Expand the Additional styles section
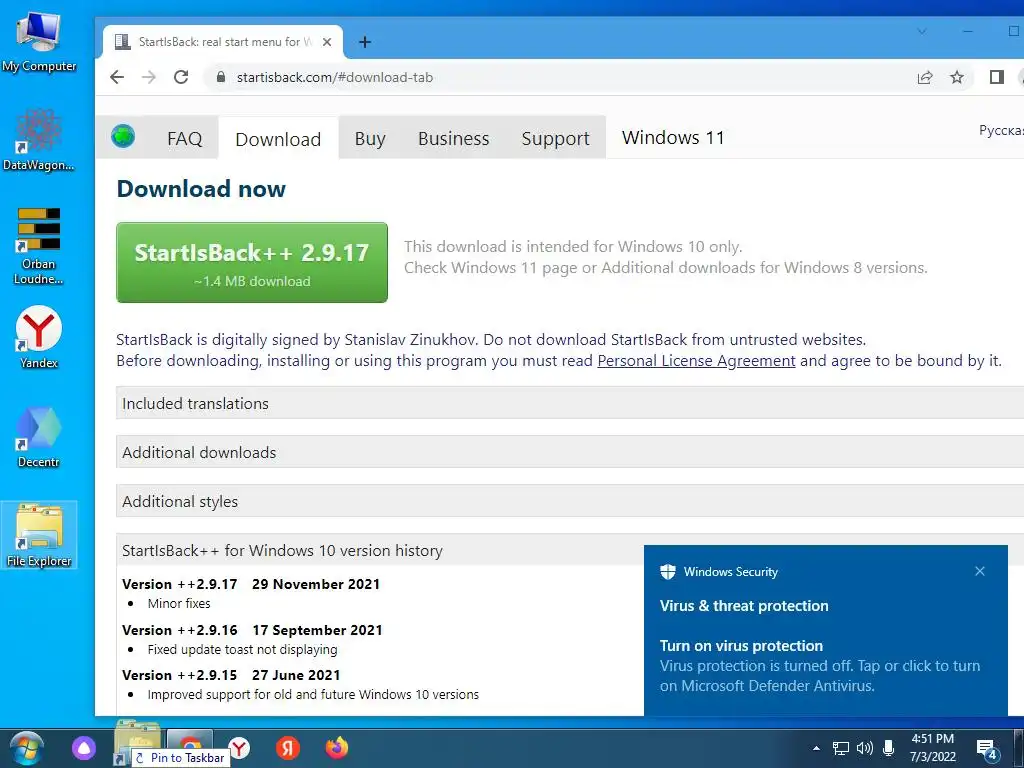 click(569, 502)
